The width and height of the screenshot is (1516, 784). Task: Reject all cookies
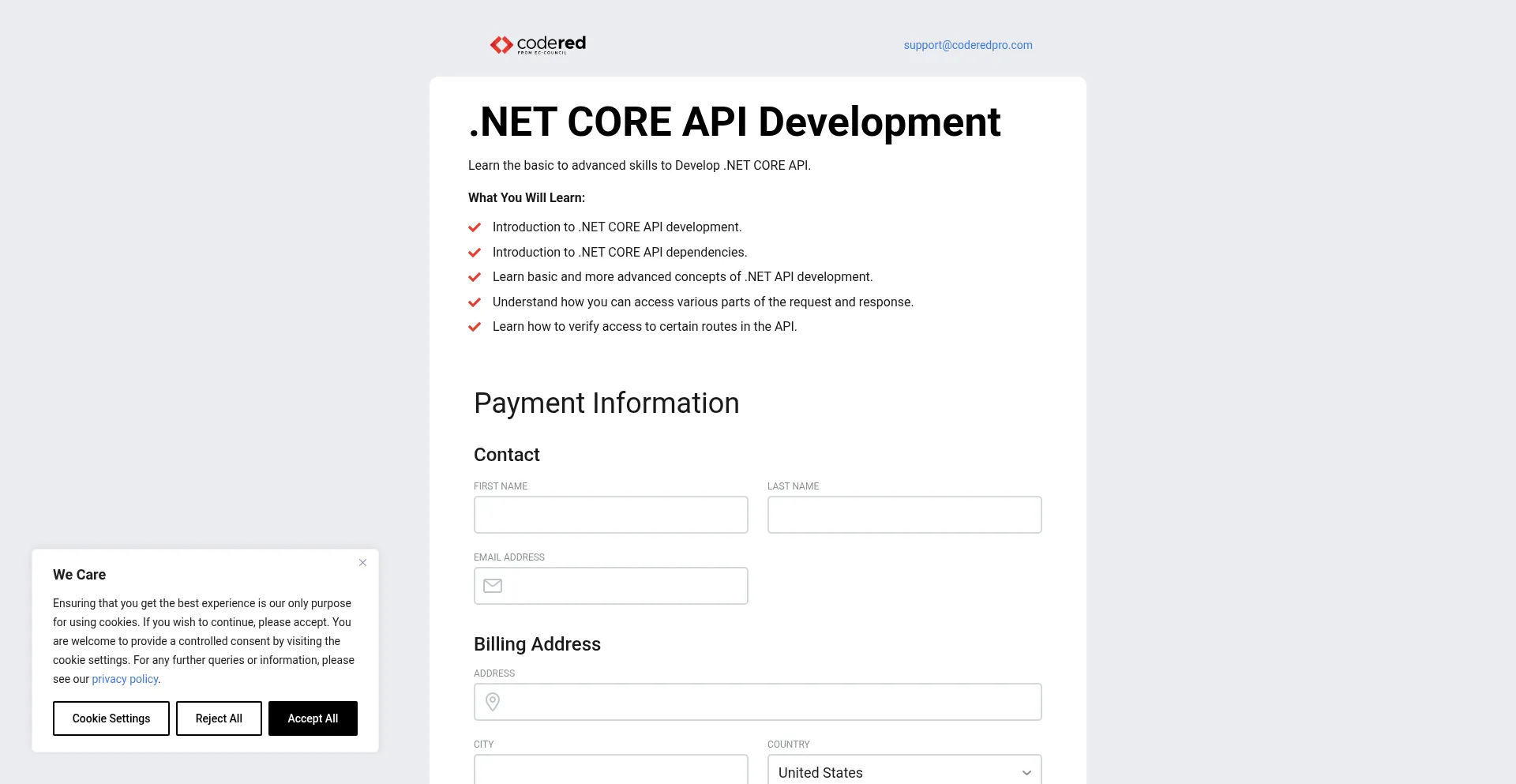(219, 718)
